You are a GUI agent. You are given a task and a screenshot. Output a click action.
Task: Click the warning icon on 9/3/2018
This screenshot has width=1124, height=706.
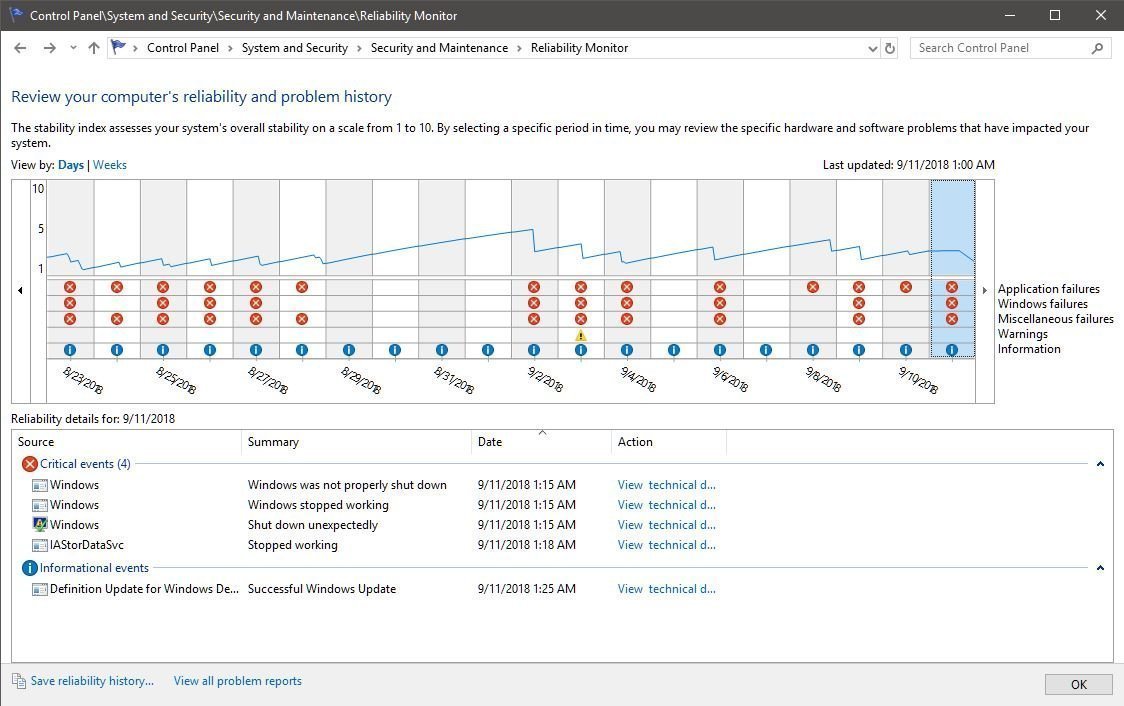tap(581, 335)
